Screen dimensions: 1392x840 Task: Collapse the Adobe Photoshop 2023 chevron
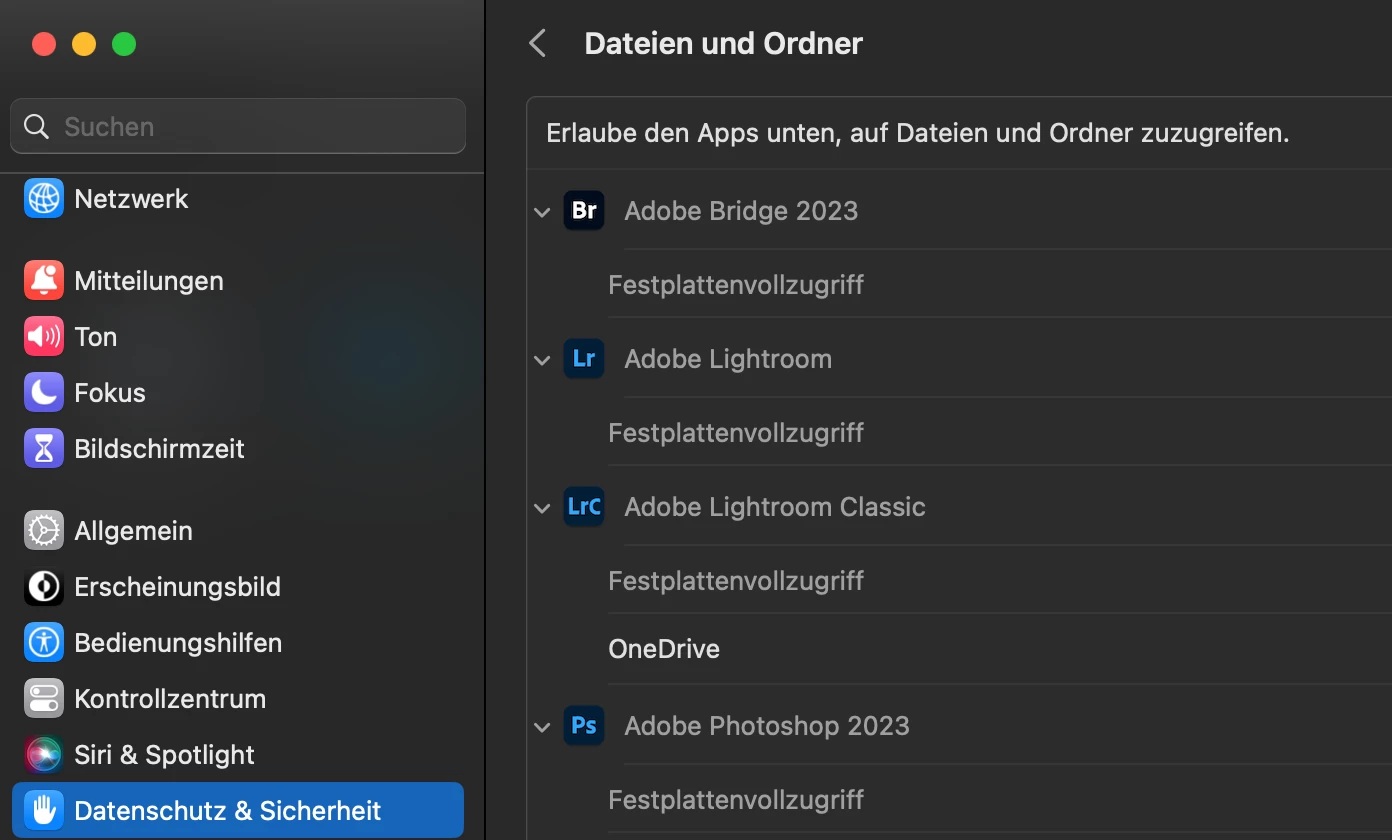click(x=542, y=727)
